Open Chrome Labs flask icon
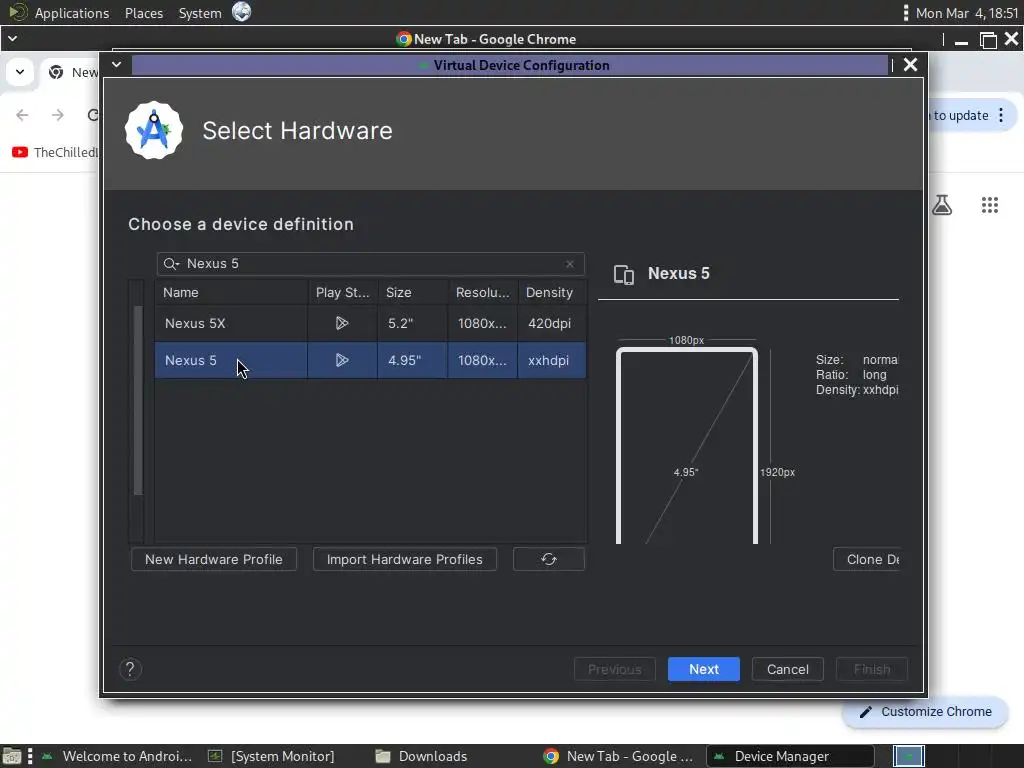Screen dimensions: 1024x768 (x=942, y=205)
